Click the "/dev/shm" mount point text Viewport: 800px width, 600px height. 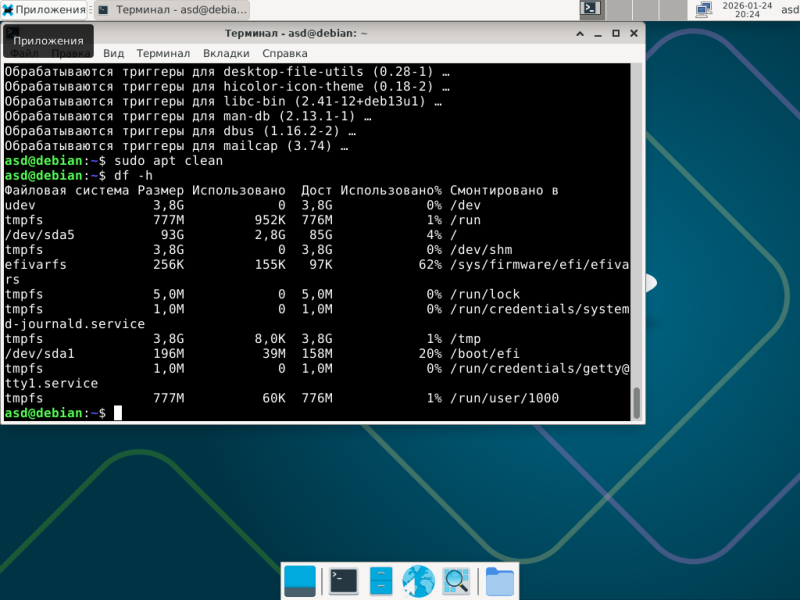(x=481, y=250)
